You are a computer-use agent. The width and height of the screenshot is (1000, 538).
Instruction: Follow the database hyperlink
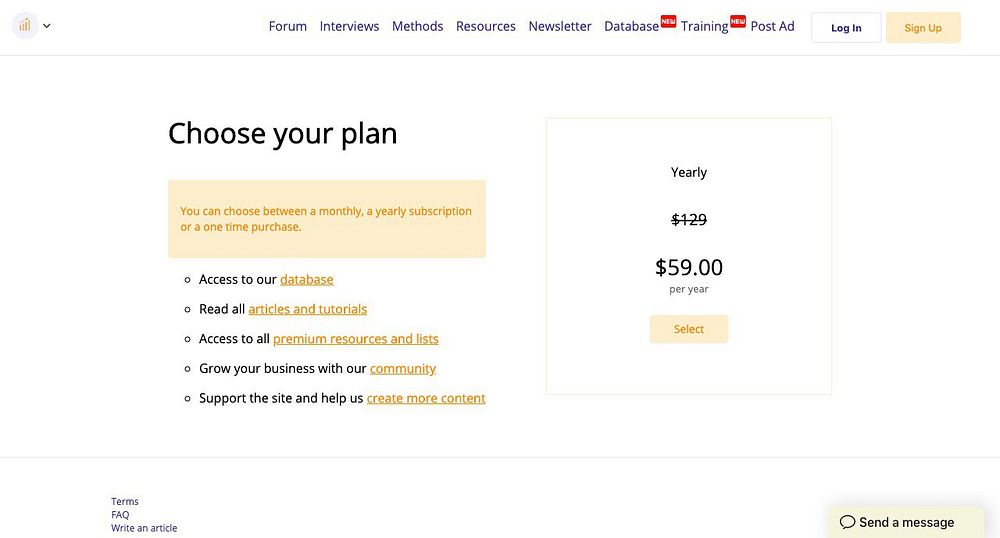click(x=306, y=279)
